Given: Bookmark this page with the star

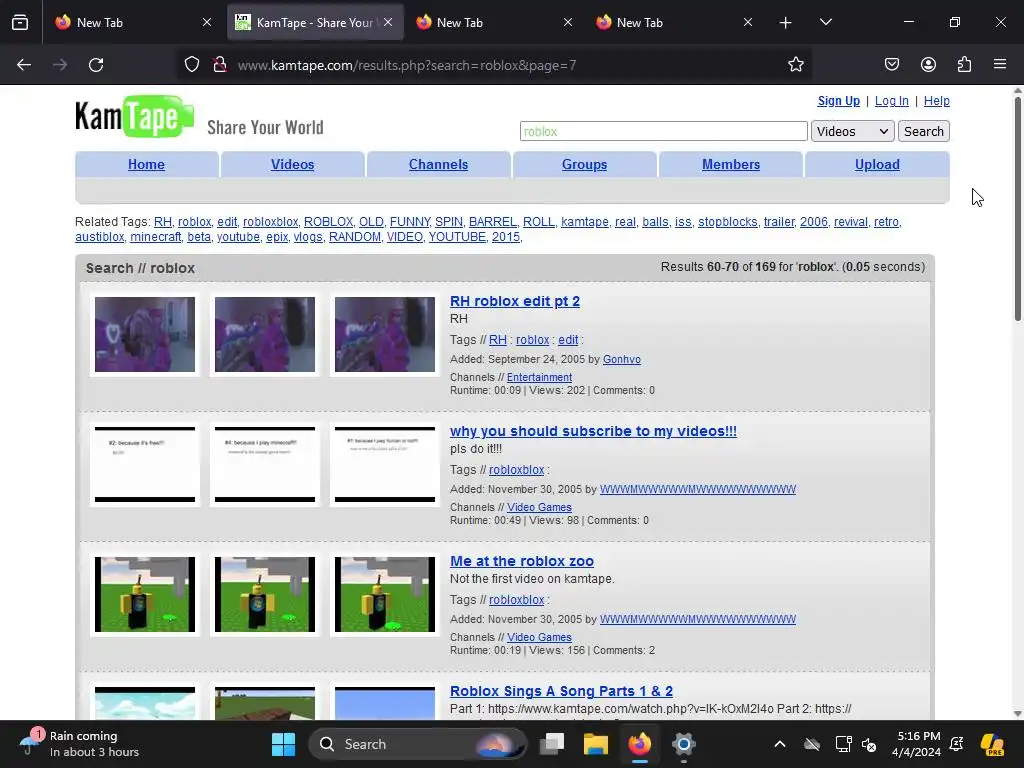Looking at the screenshot, I should coord(795,65).
